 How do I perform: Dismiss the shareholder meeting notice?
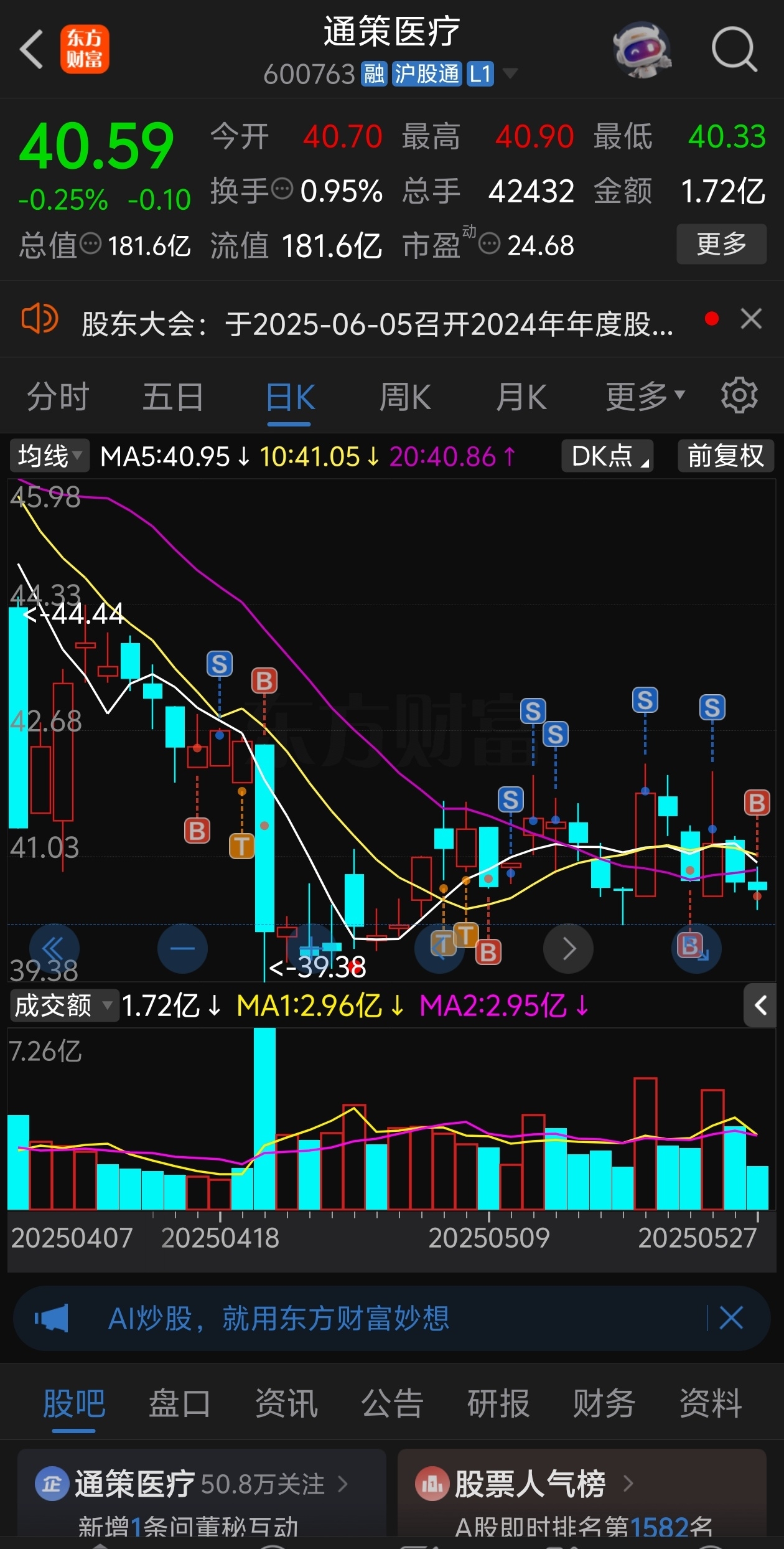[x=751, y=319]
